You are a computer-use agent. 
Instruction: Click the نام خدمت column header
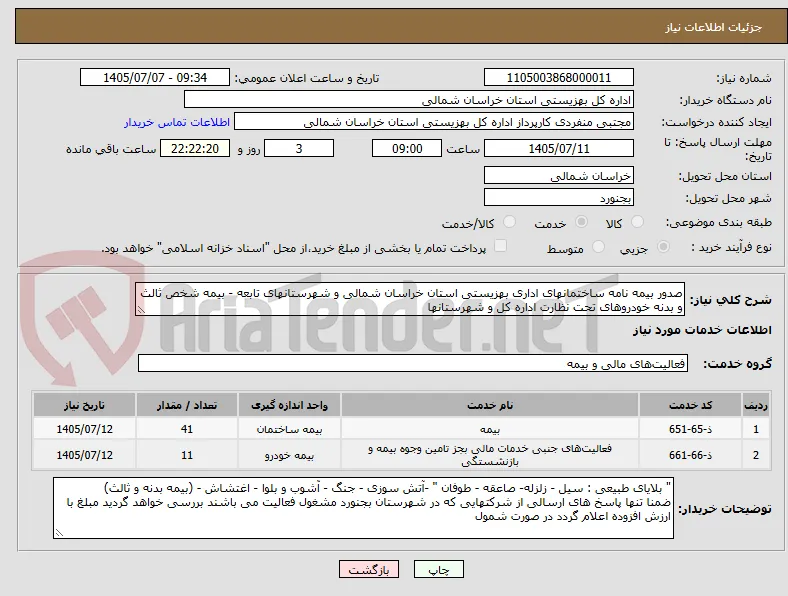[490, 405]
